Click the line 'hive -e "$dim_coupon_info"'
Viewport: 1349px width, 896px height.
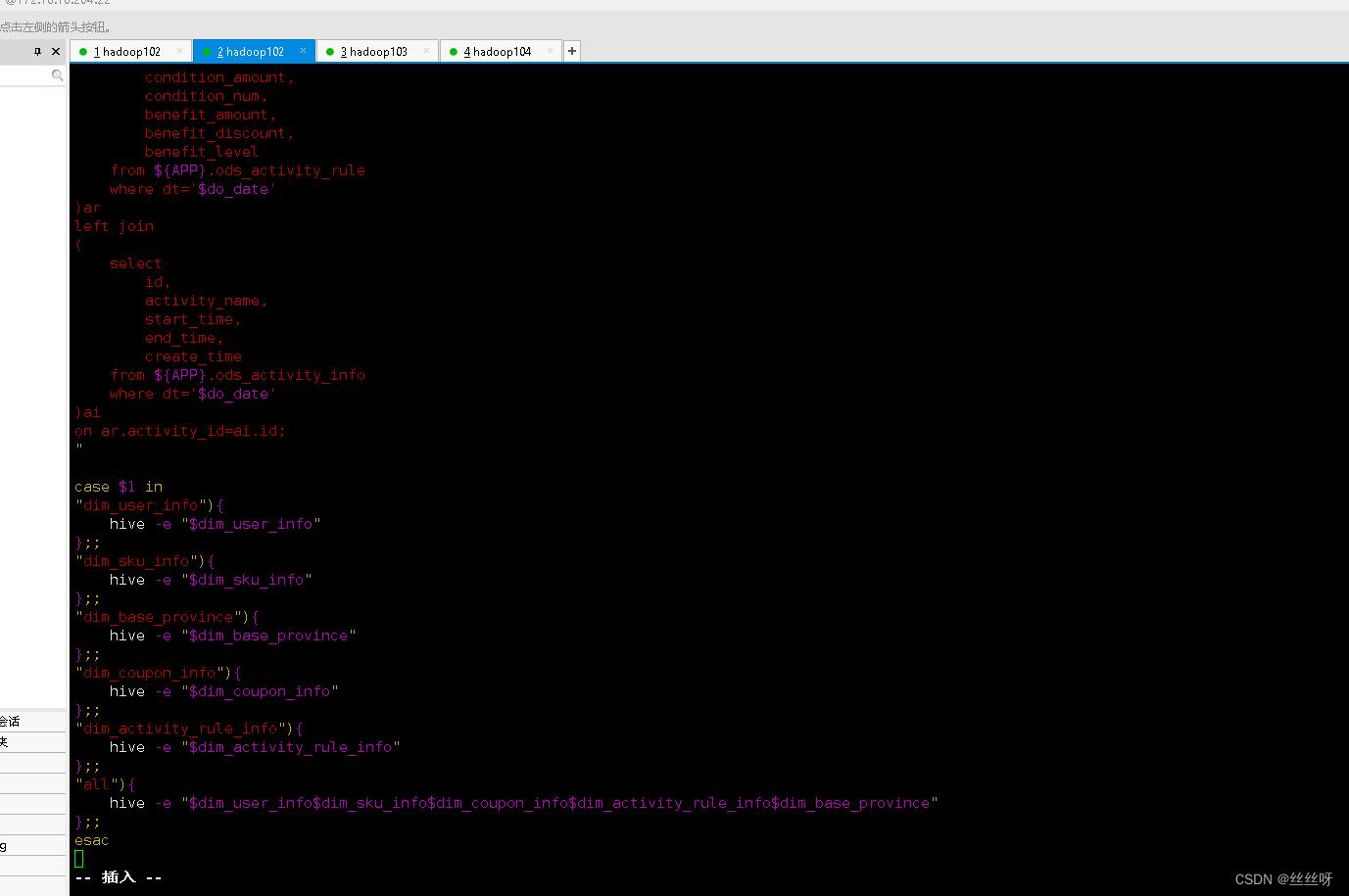tap(223, 691)
